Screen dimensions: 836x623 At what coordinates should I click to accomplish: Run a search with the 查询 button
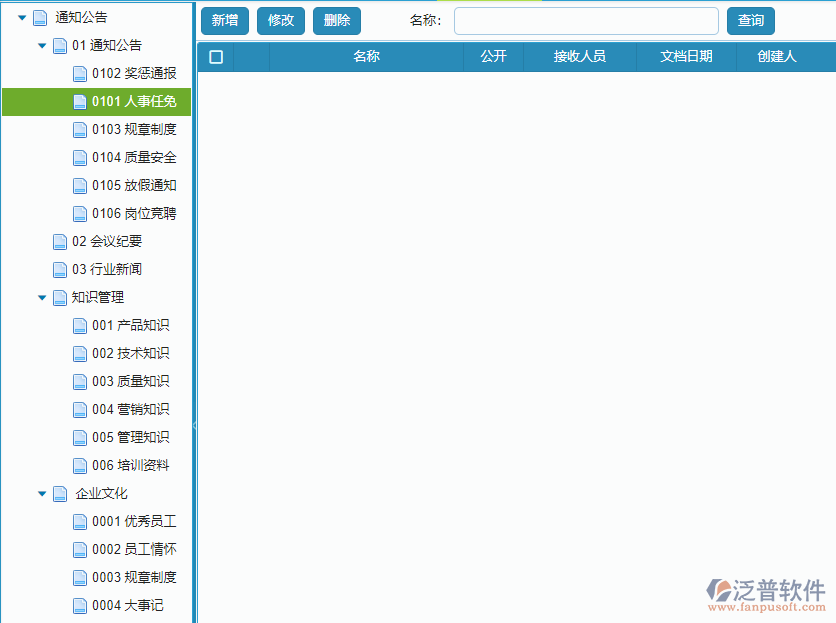[750, 20]
